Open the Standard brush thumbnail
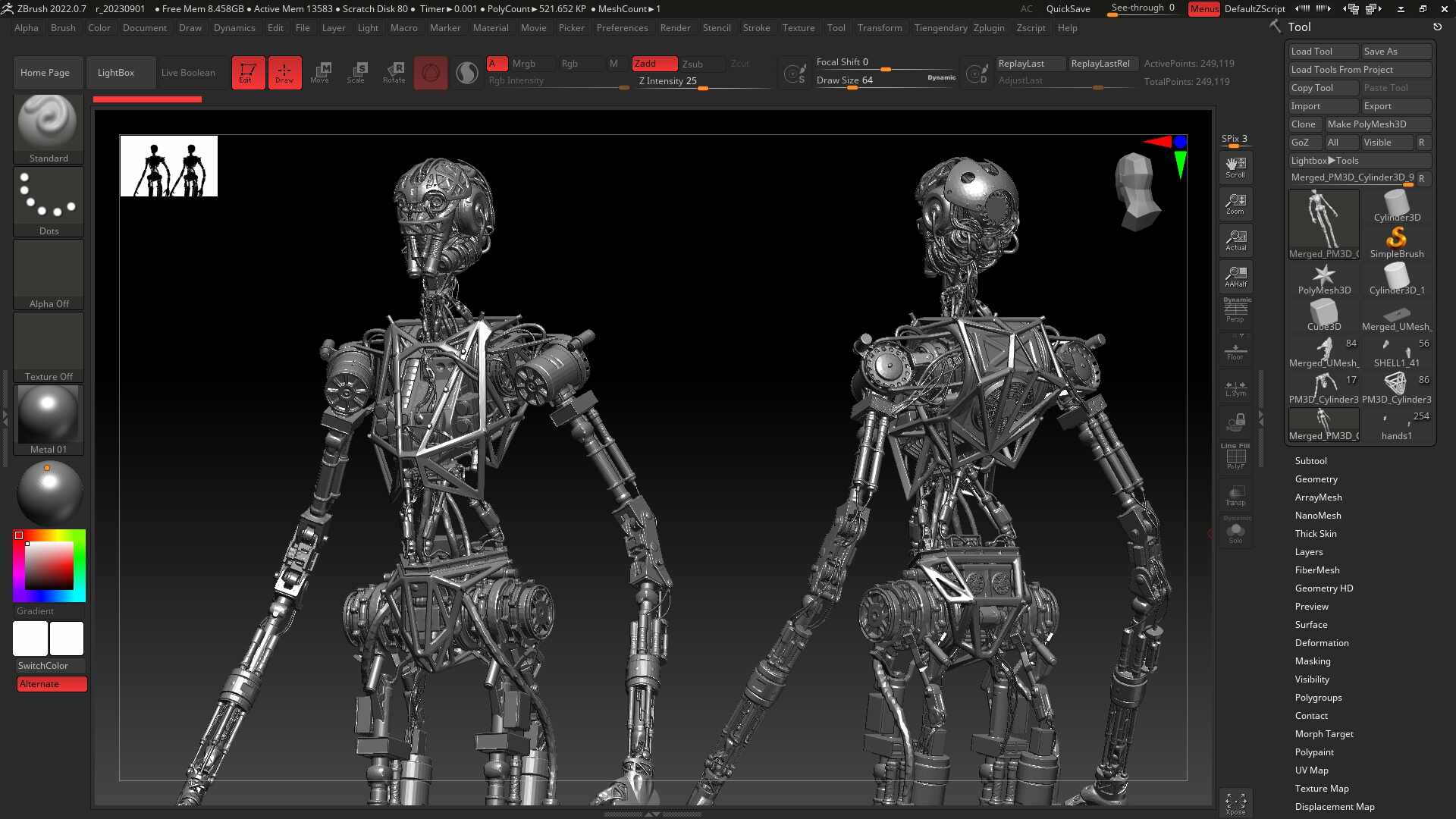The image size is (1456, 819). pos(49,129)
